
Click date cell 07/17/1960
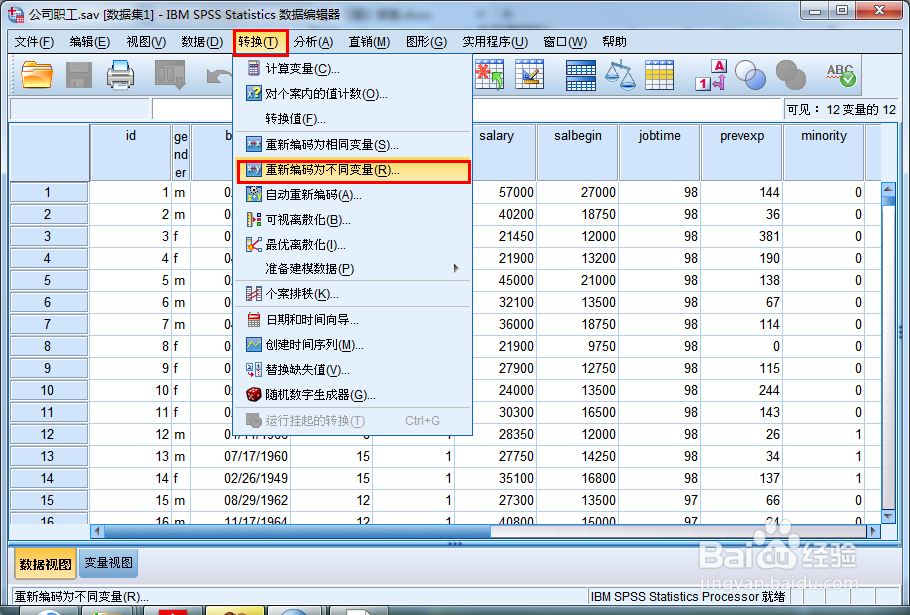240,457
